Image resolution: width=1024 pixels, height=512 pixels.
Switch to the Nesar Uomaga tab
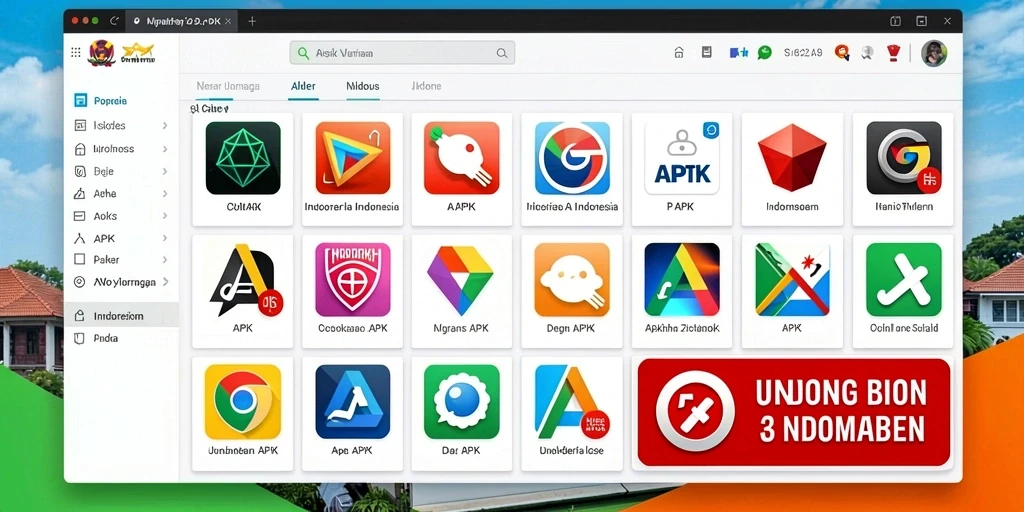pos(228,86)
